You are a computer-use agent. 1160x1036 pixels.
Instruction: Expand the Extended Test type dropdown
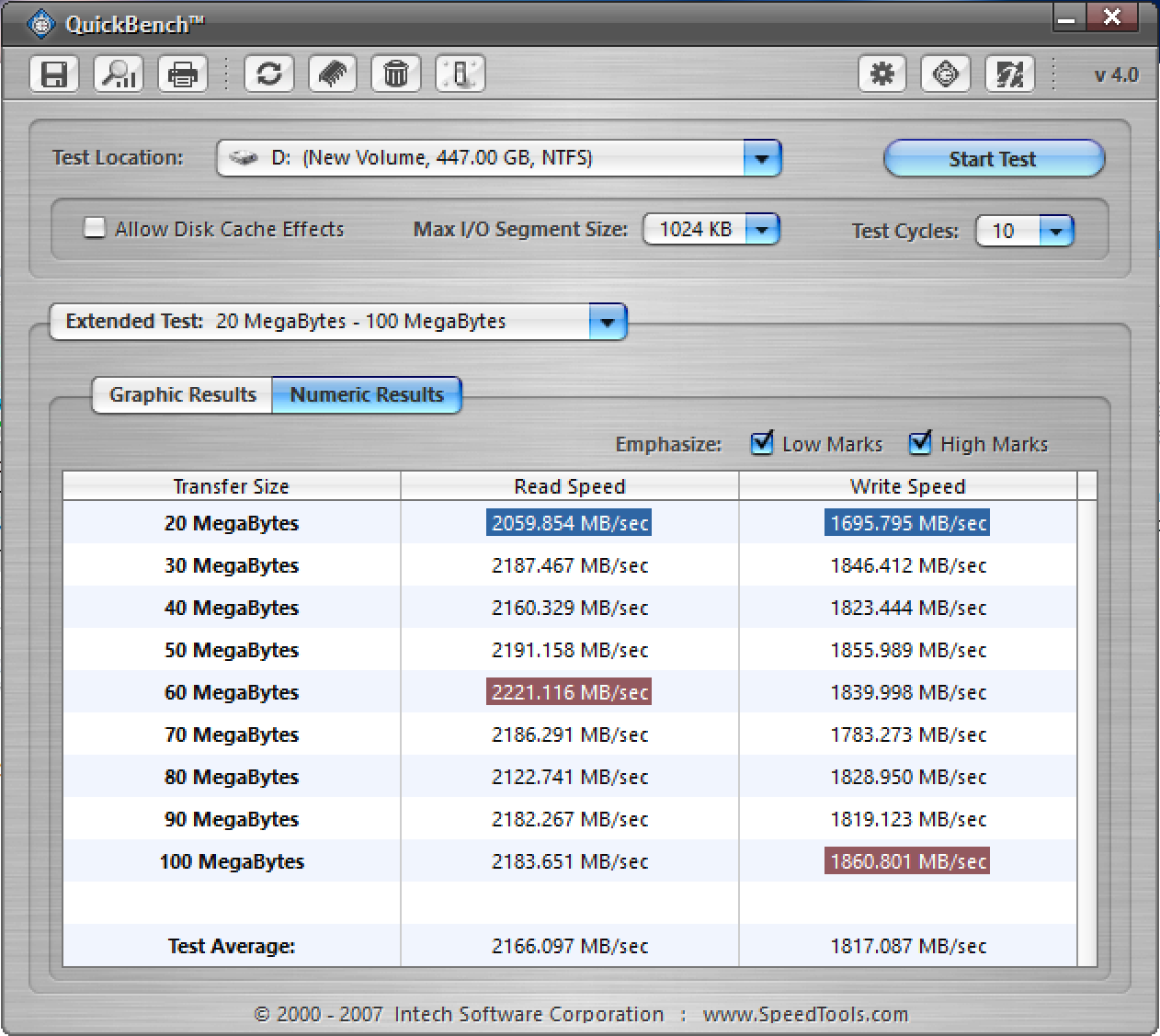(x=607, y=322)
